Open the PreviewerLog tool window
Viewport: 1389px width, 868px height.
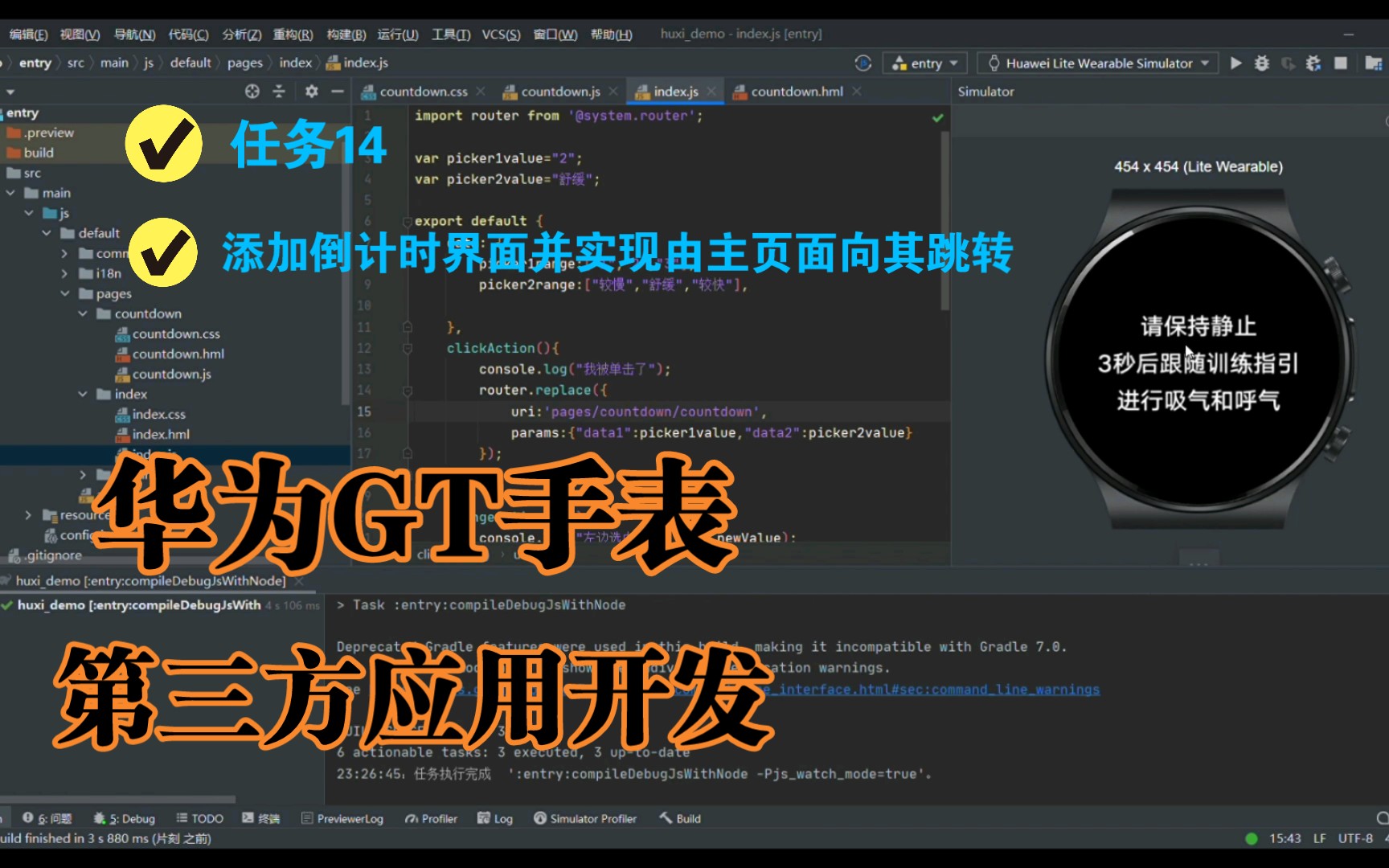tap(342, 818)
